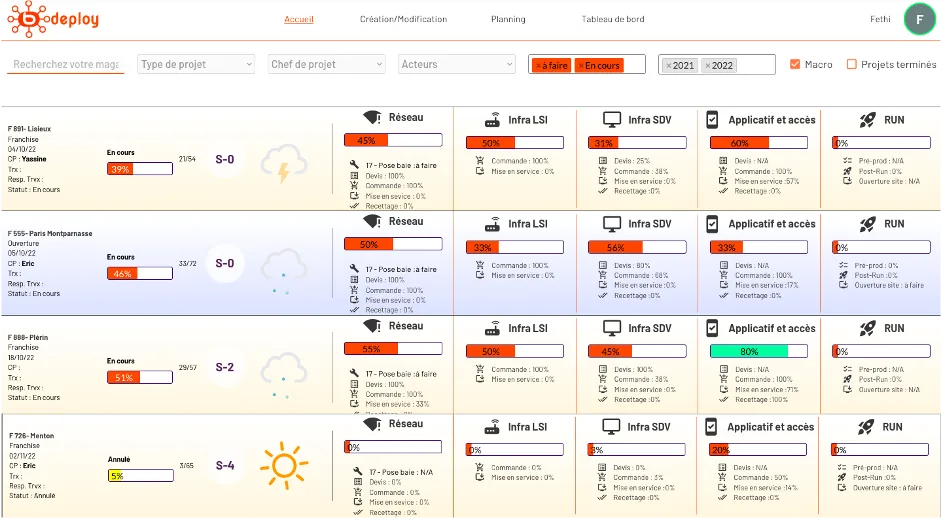Screen dimensions: 941x518
Task: Remove the 'En cours' status filter tag
Action: tap(581, 65)
